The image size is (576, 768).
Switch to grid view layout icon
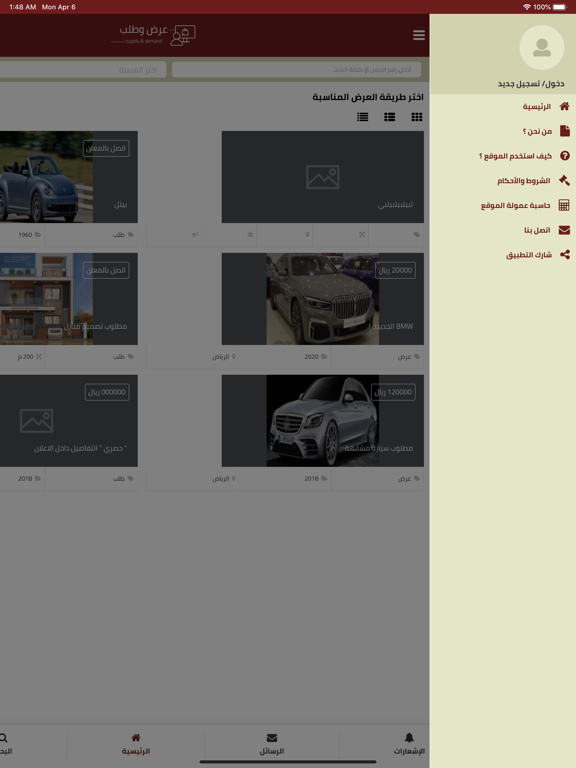coord(417,117)
